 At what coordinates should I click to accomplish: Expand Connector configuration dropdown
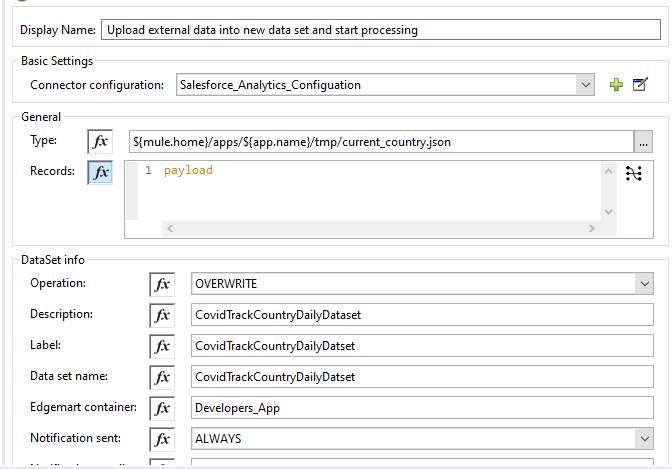(585, 85)
